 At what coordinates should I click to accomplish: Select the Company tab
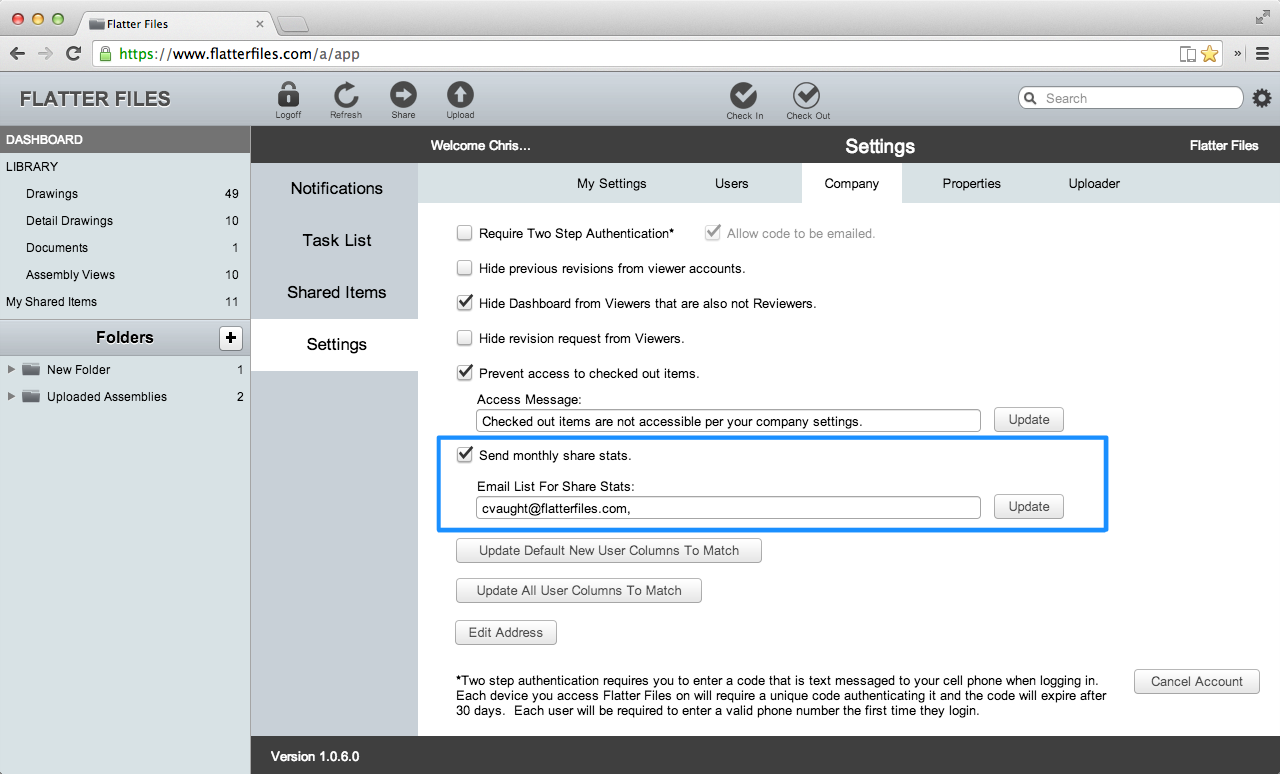852,184
